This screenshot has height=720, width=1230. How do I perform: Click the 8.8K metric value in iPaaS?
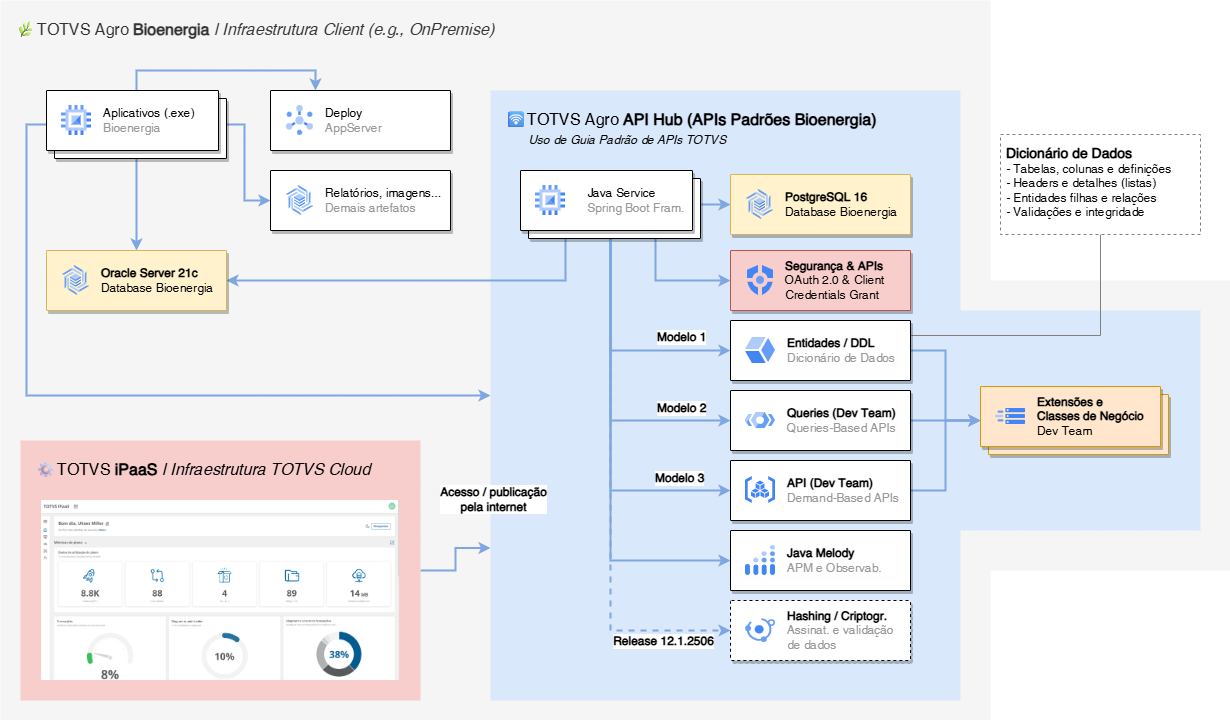[90, 594]
